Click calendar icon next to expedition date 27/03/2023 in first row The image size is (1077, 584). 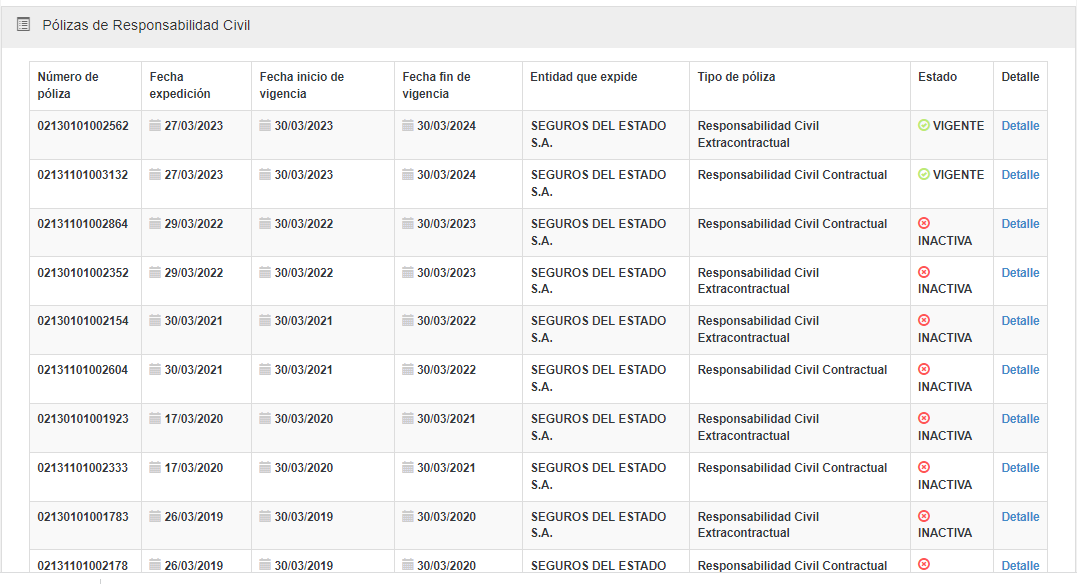[155, 126]
